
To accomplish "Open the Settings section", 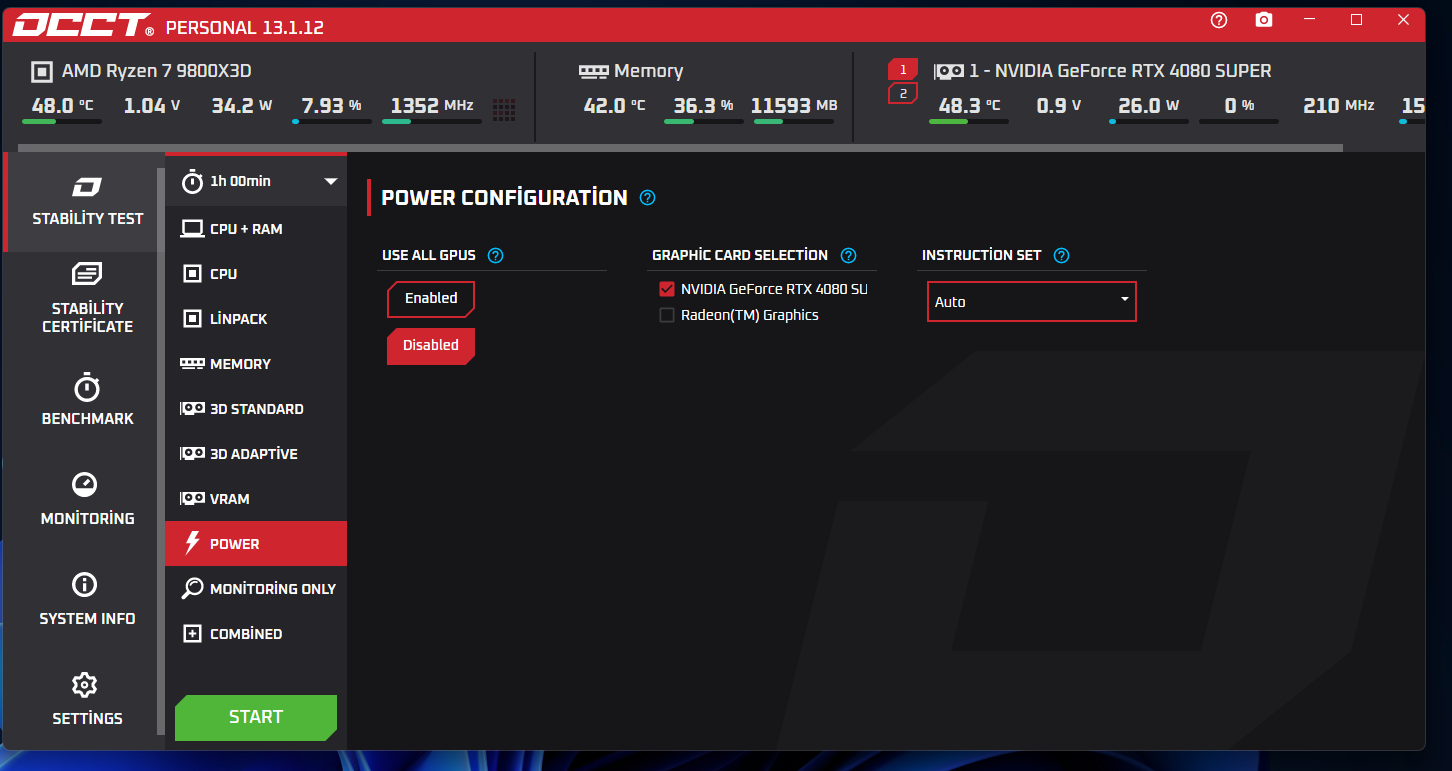I will pos(87,700).
